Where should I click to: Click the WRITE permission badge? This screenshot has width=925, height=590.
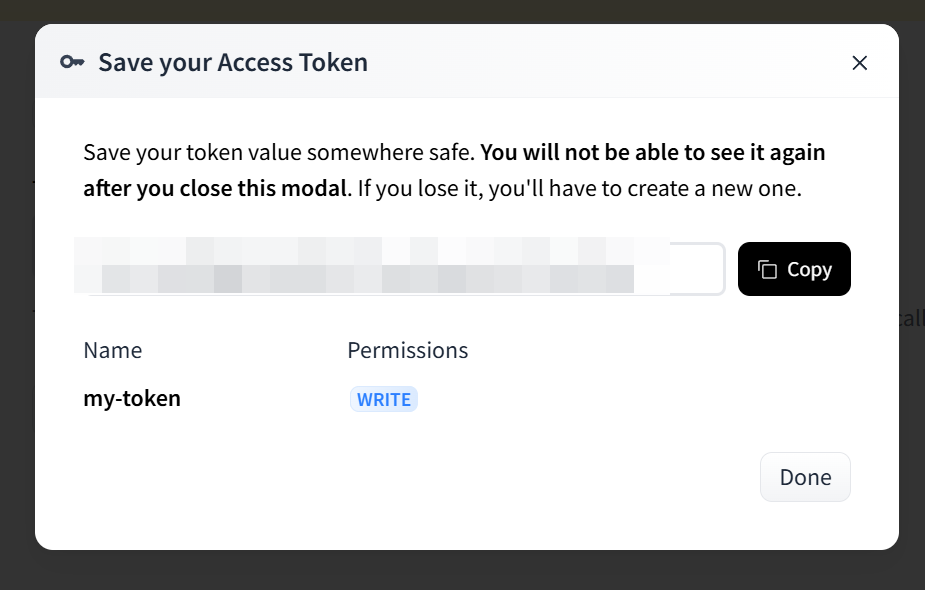(x=384, y=399)
